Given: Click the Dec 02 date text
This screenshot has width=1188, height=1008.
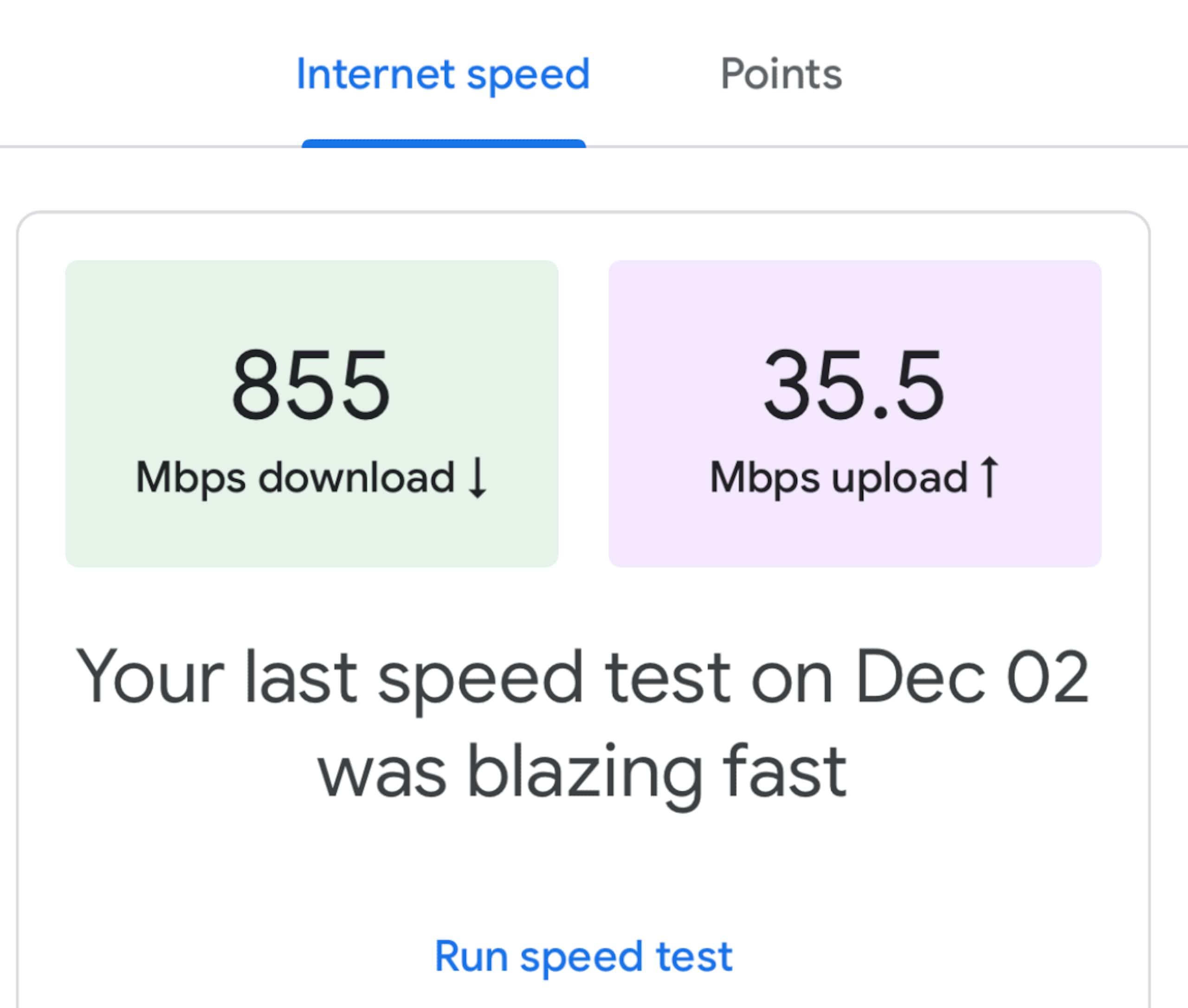Looking at the screenshot, I should click(x=972, y=677).
